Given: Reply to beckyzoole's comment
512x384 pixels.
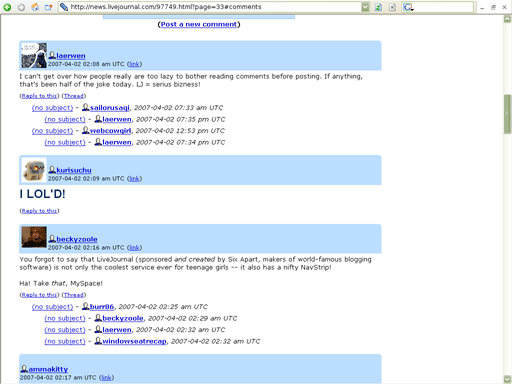Looking at the screenshot, I should click(x=39, y=295).
